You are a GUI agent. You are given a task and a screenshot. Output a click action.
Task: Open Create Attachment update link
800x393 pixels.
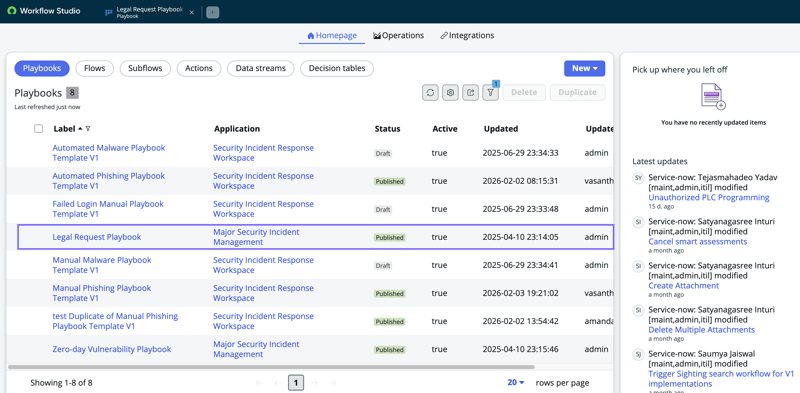point(684,285)
